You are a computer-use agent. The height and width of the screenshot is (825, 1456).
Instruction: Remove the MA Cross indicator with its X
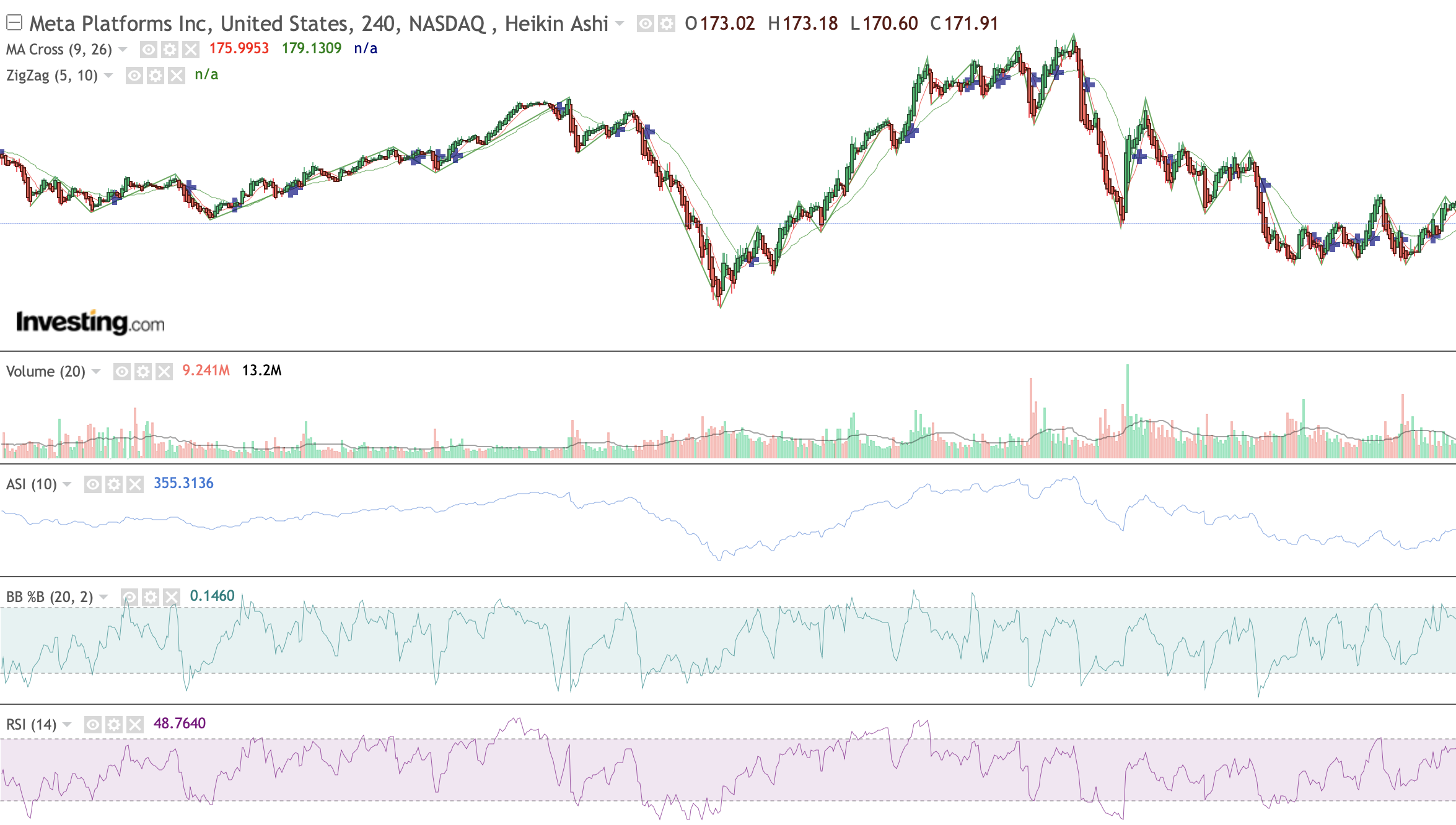coord(191,50)
